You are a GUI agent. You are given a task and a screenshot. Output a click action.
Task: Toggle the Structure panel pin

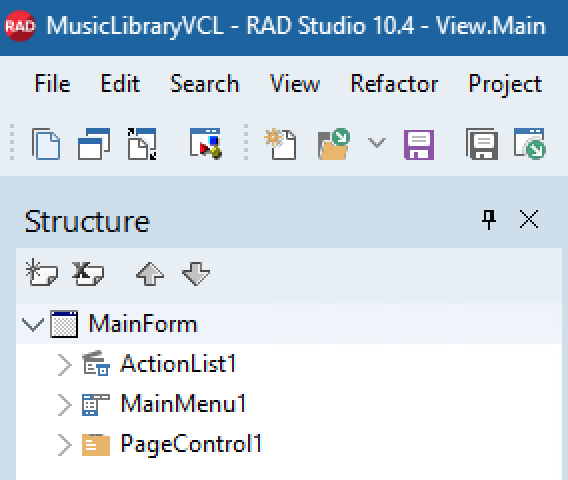coord(489,220)
